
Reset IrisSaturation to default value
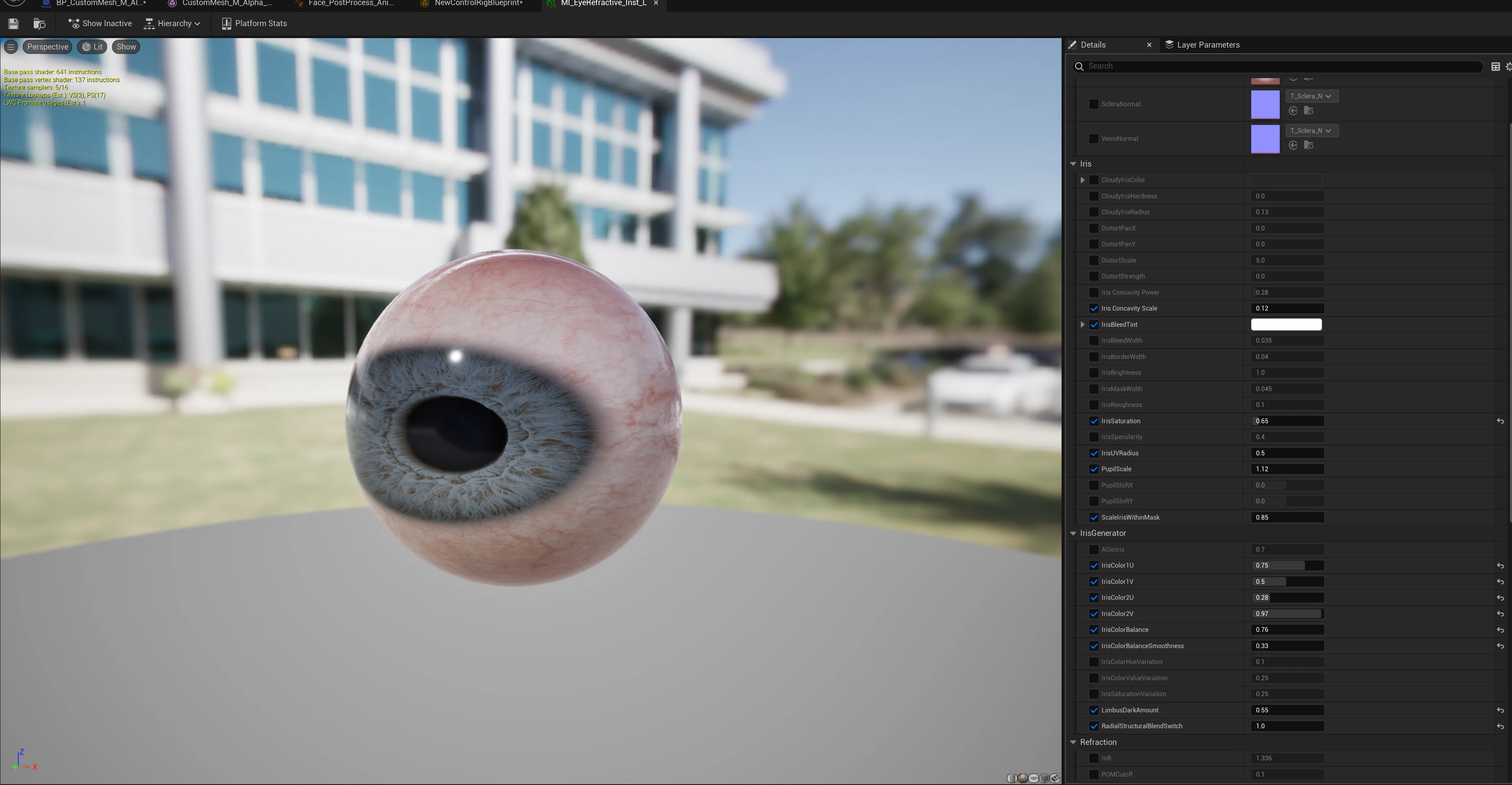pos(1500,421)
